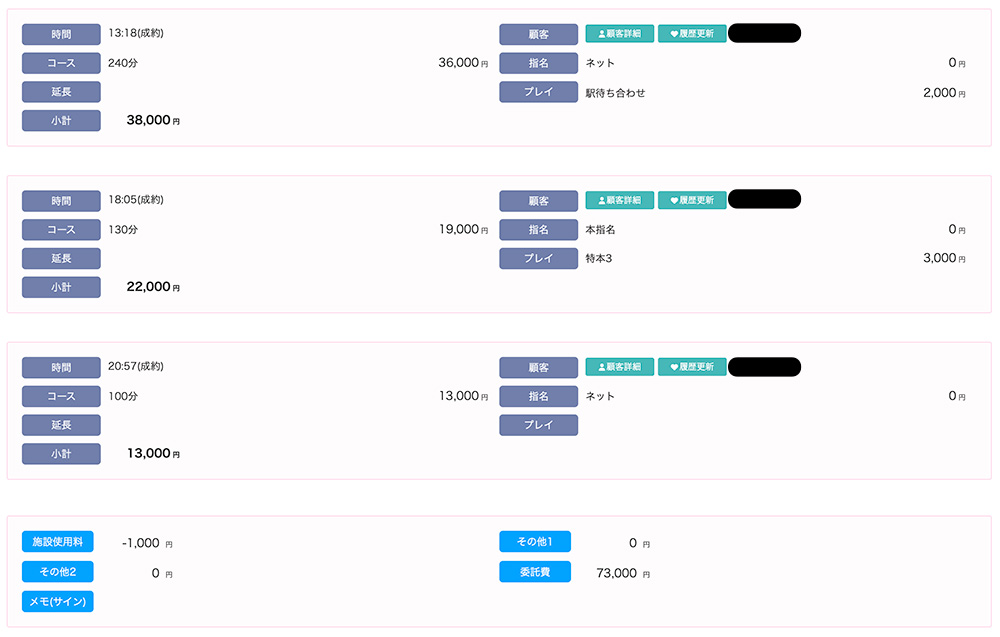Screen dimensions: 1000x637
Task: Open 顧客詳細 for the 13:18 booking
Action: tap(619, 34)
